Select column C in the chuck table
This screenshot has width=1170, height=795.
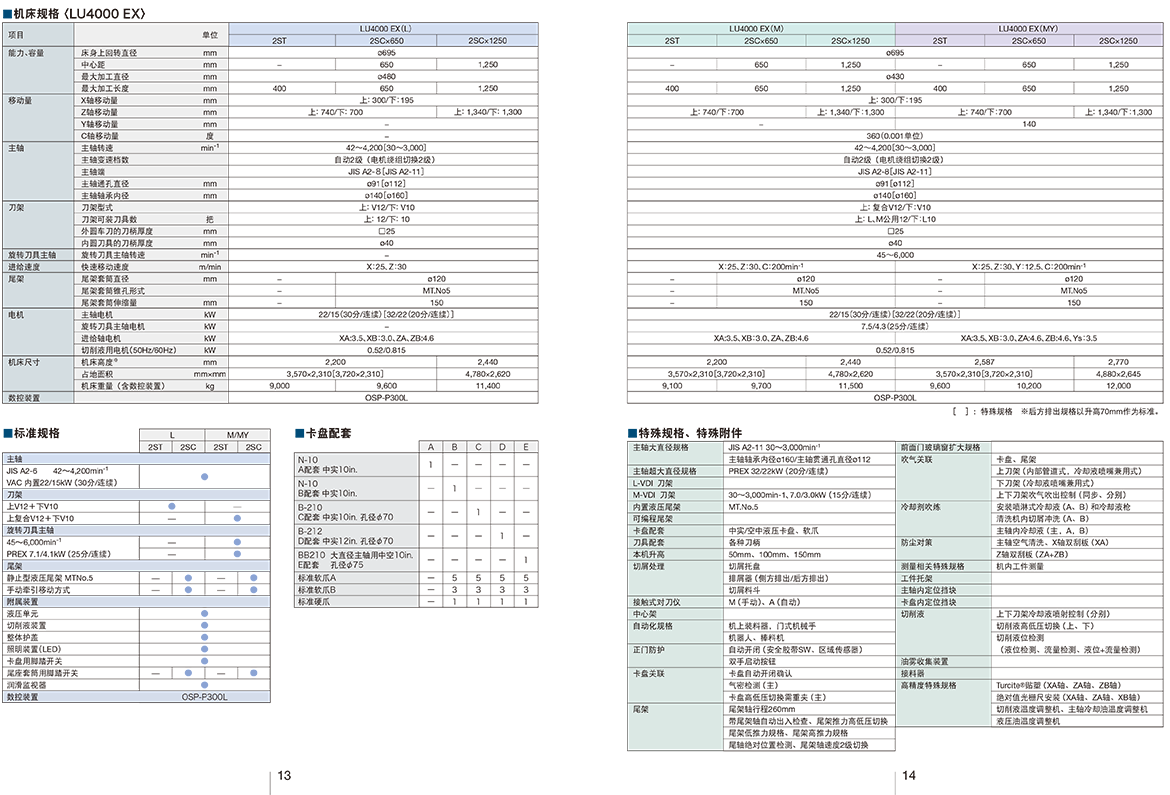pos(478,447)
